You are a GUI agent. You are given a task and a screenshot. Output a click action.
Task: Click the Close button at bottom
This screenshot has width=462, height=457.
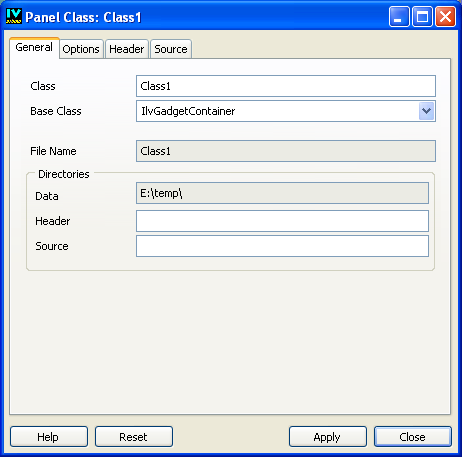tap(413, 436)
